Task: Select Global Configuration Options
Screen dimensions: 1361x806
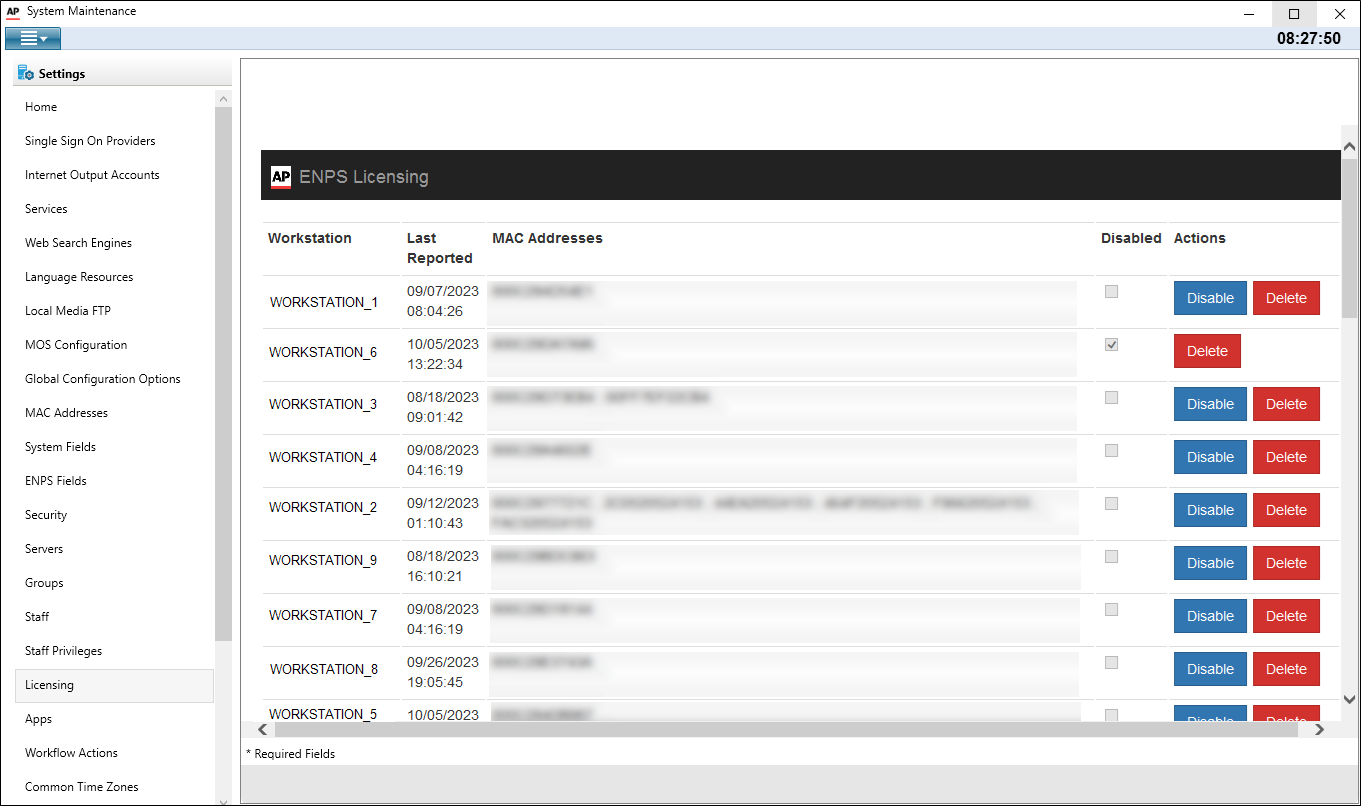Action: tap(103, 379)
